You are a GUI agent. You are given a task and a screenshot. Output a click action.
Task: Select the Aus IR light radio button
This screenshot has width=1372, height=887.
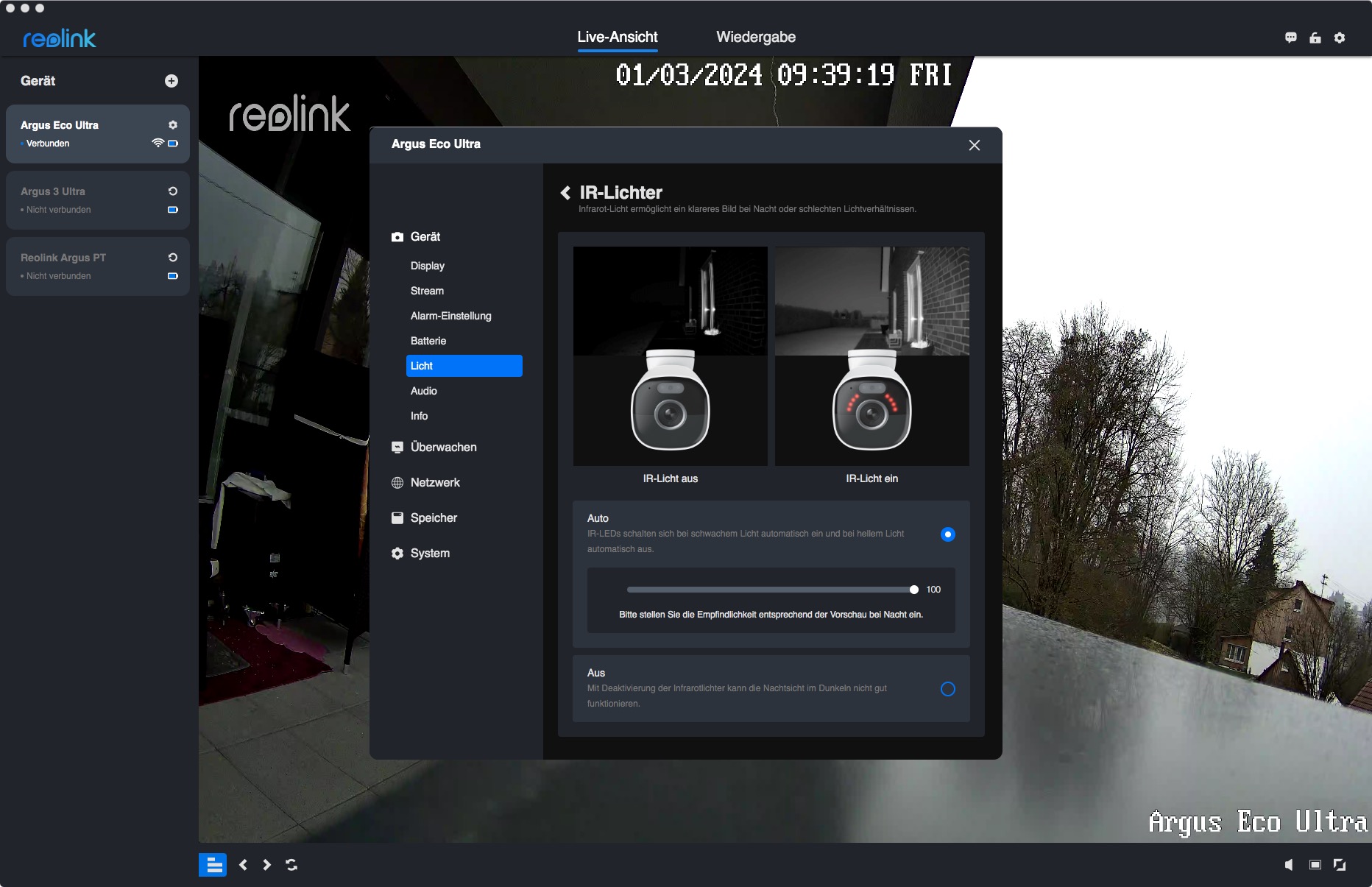(x=947, y=689)
